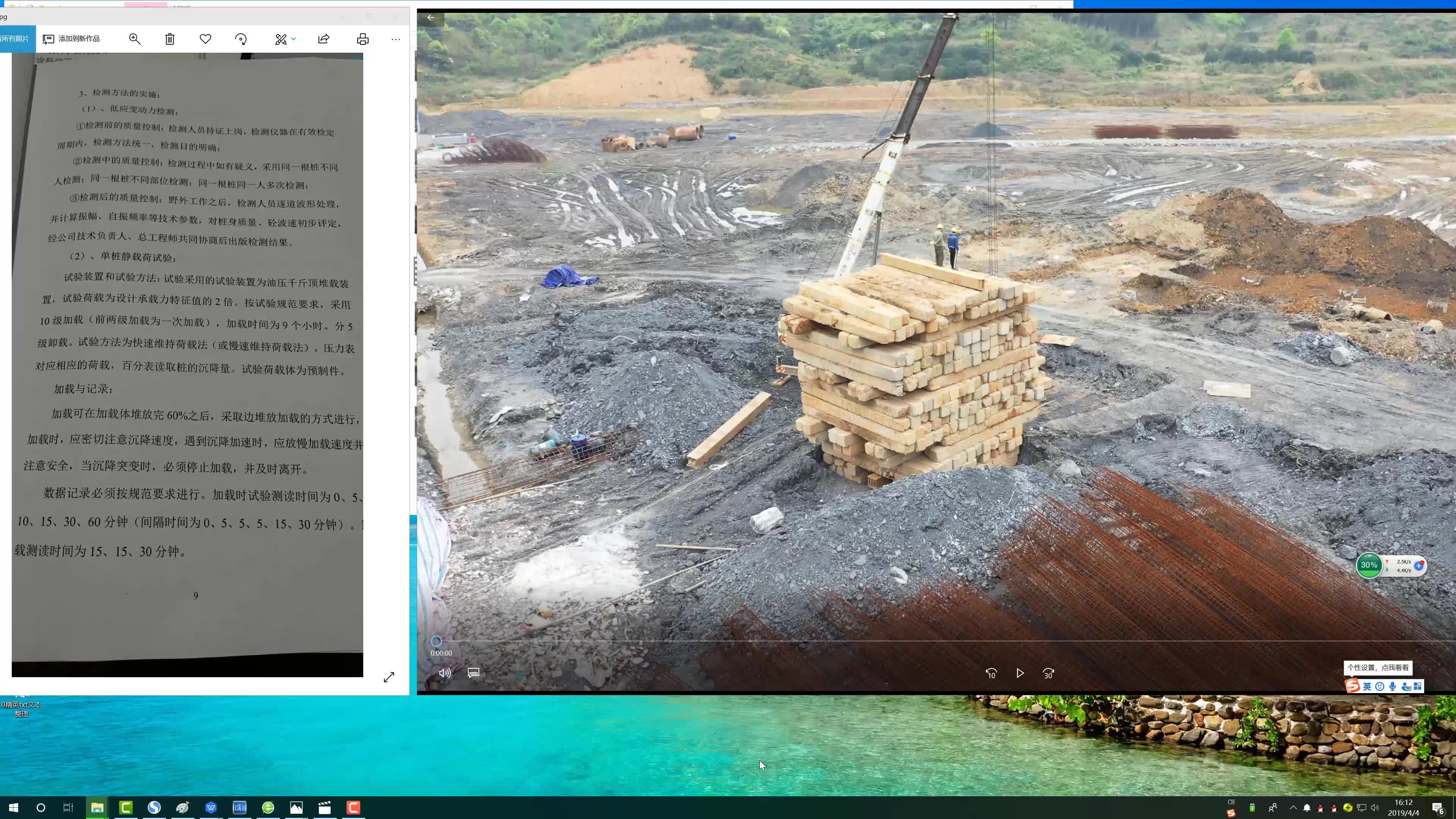Add photo to favorites with heart icon
The image size is (1456, 819).
(x=205, y=39)
